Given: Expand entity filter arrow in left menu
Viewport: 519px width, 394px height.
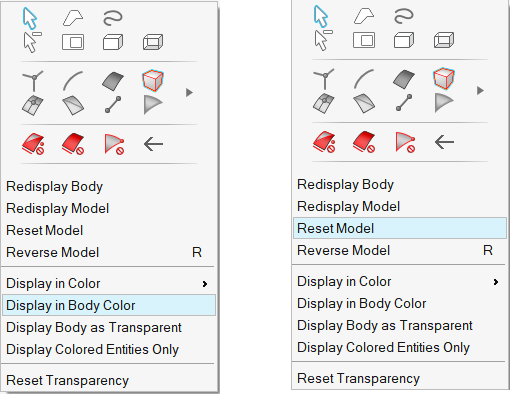Looking at the screenshot, I should (x=189, y=93).
